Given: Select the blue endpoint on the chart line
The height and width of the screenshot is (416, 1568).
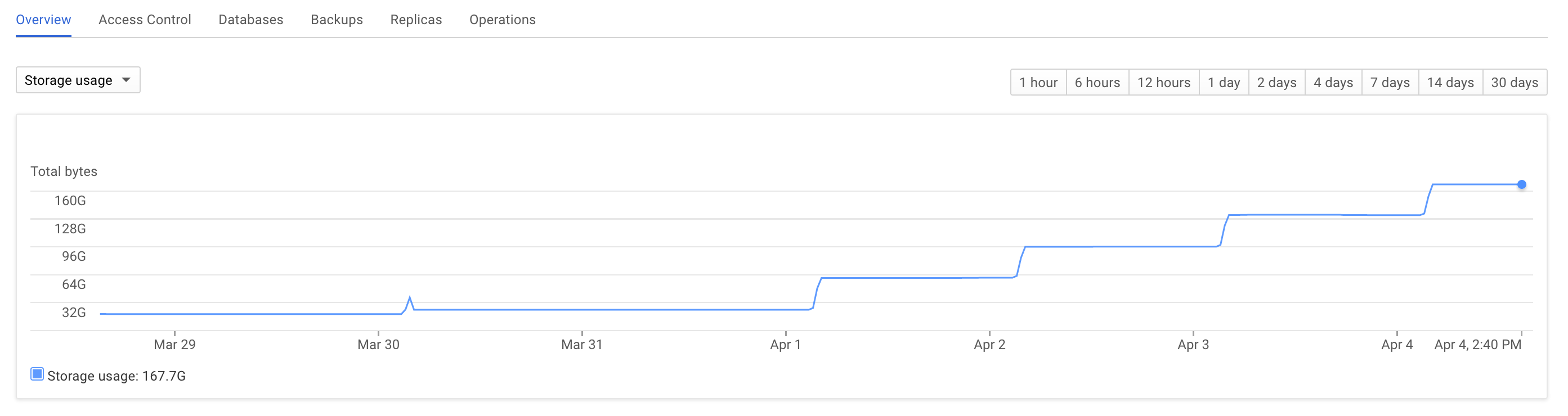Looking at the screenshot, I should tap(1521, 184).
